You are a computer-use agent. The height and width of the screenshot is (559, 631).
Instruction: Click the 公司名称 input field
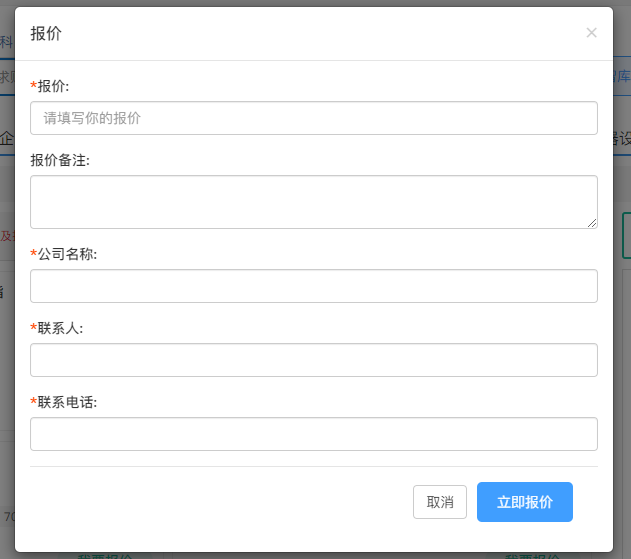pos(314,286)
